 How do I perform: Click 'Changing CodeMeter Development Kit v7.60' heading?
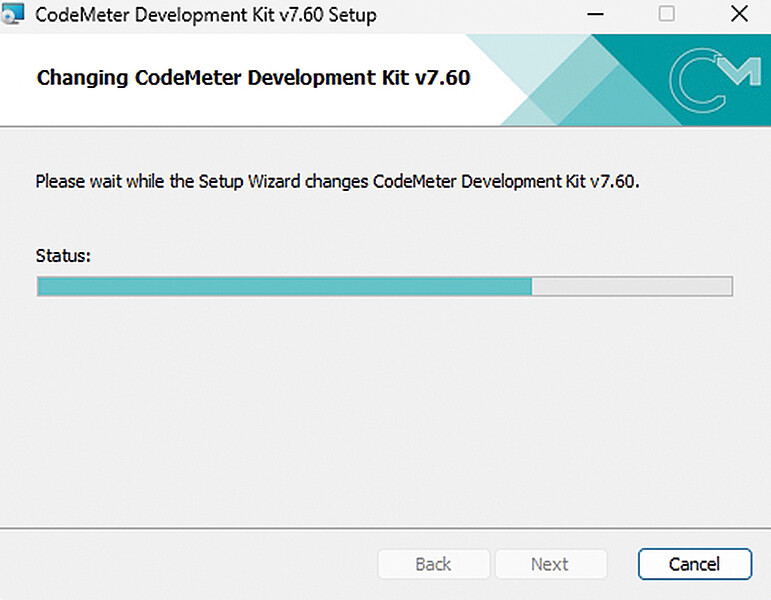point(253,78)
